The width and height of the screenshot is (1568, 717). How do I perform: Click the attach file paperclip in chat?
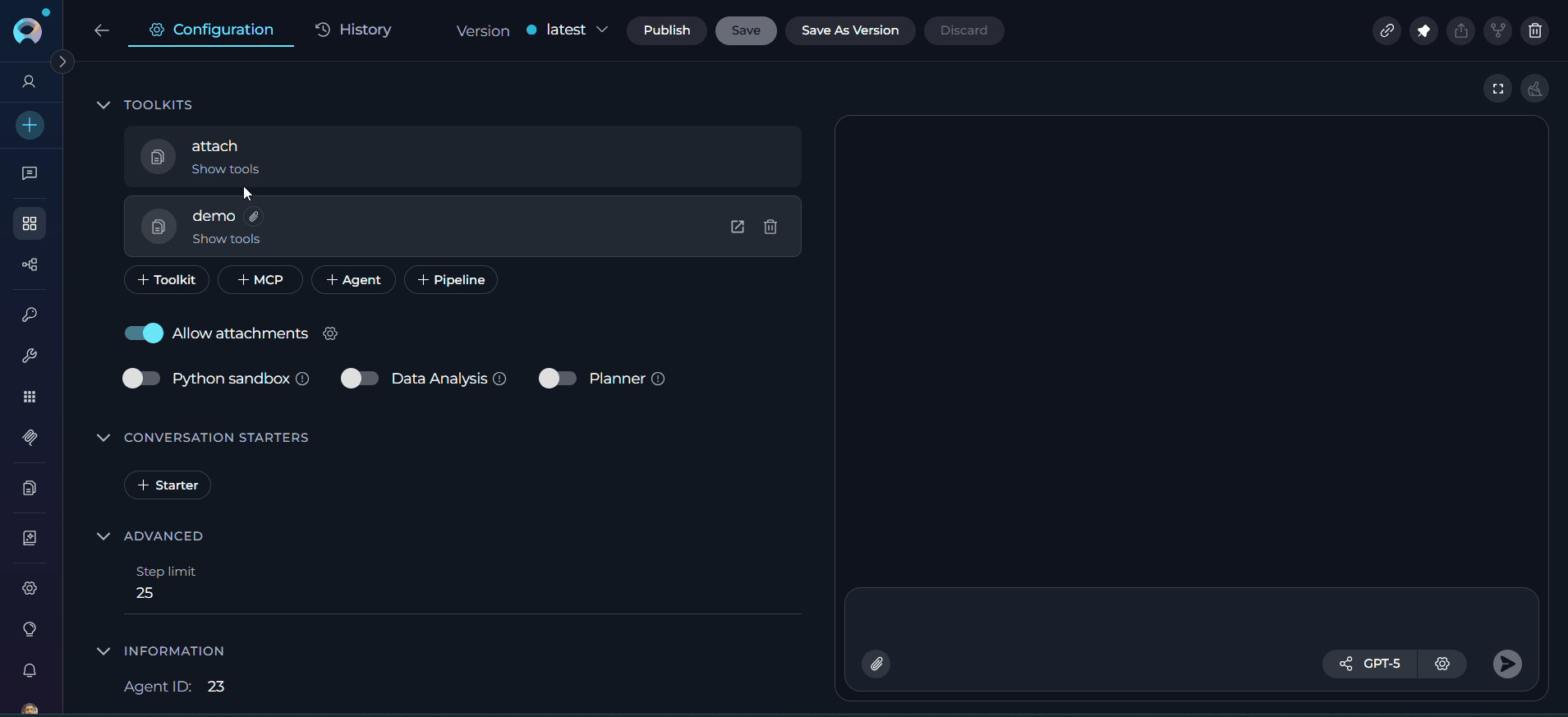point(876,664)
